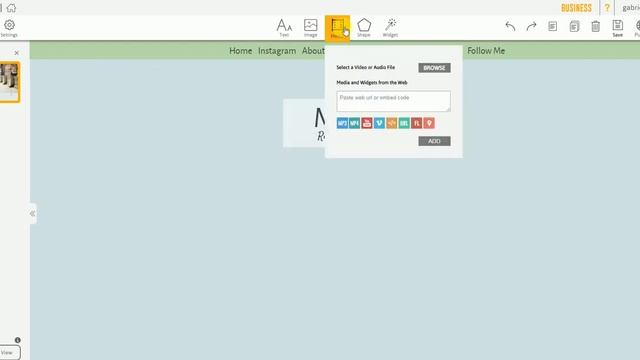
Task: Select the Home menu item
Action: [240, 51]
